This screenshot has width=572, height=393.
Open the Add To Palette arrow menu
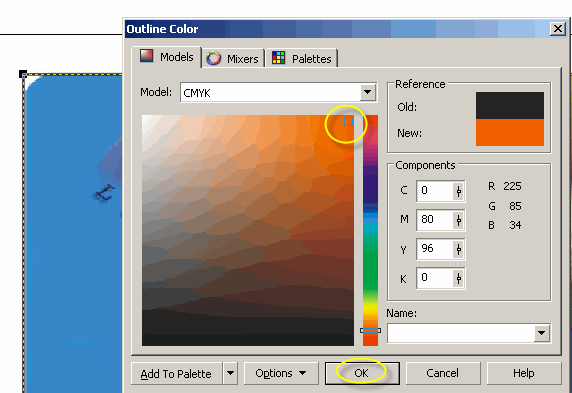click(230, 373)
